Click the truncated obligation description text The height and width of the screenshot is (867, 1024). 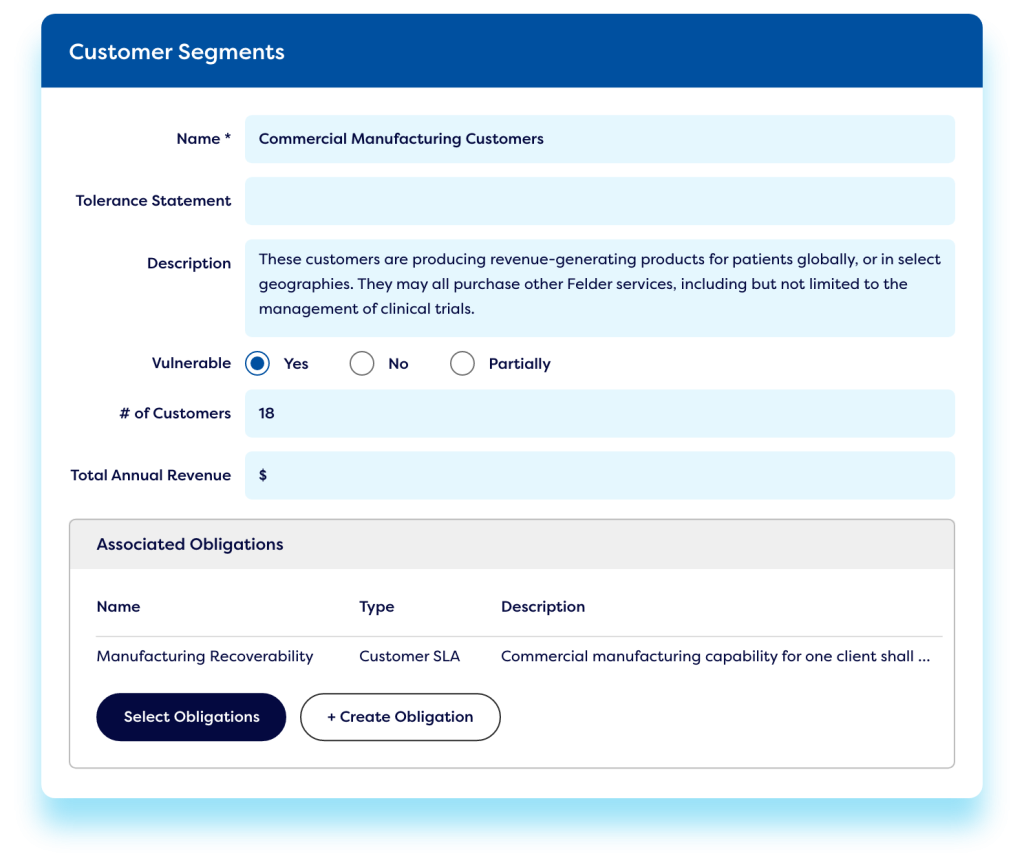point(715,657)
